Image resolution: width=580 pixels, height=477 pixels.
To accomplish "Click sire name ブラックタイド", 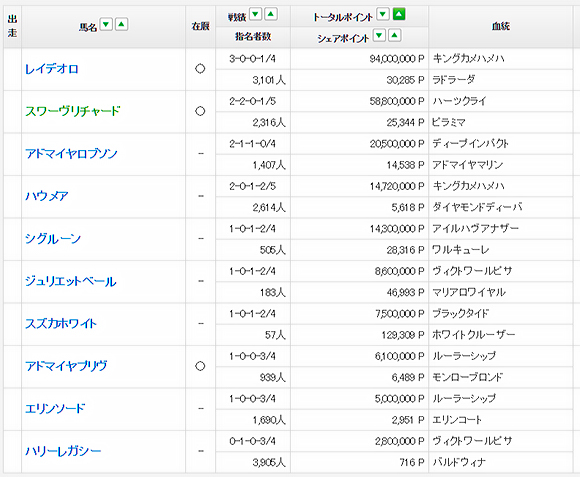I will (461, 314).
